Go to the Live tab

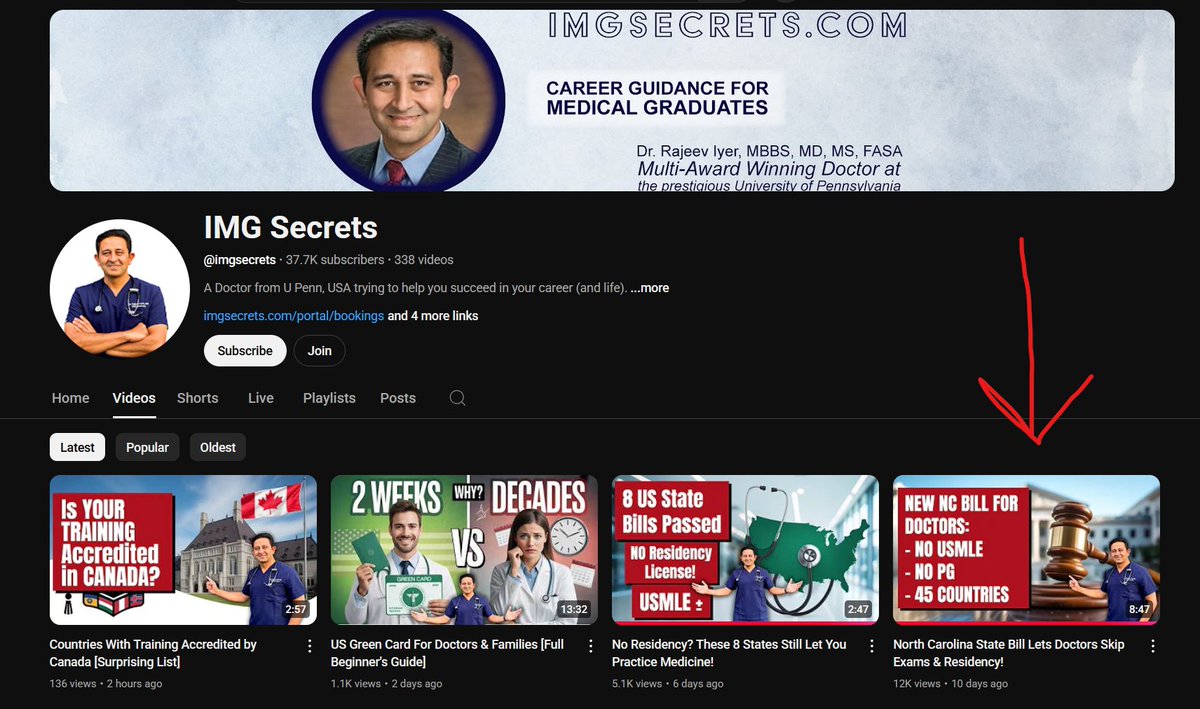[261, 398]
